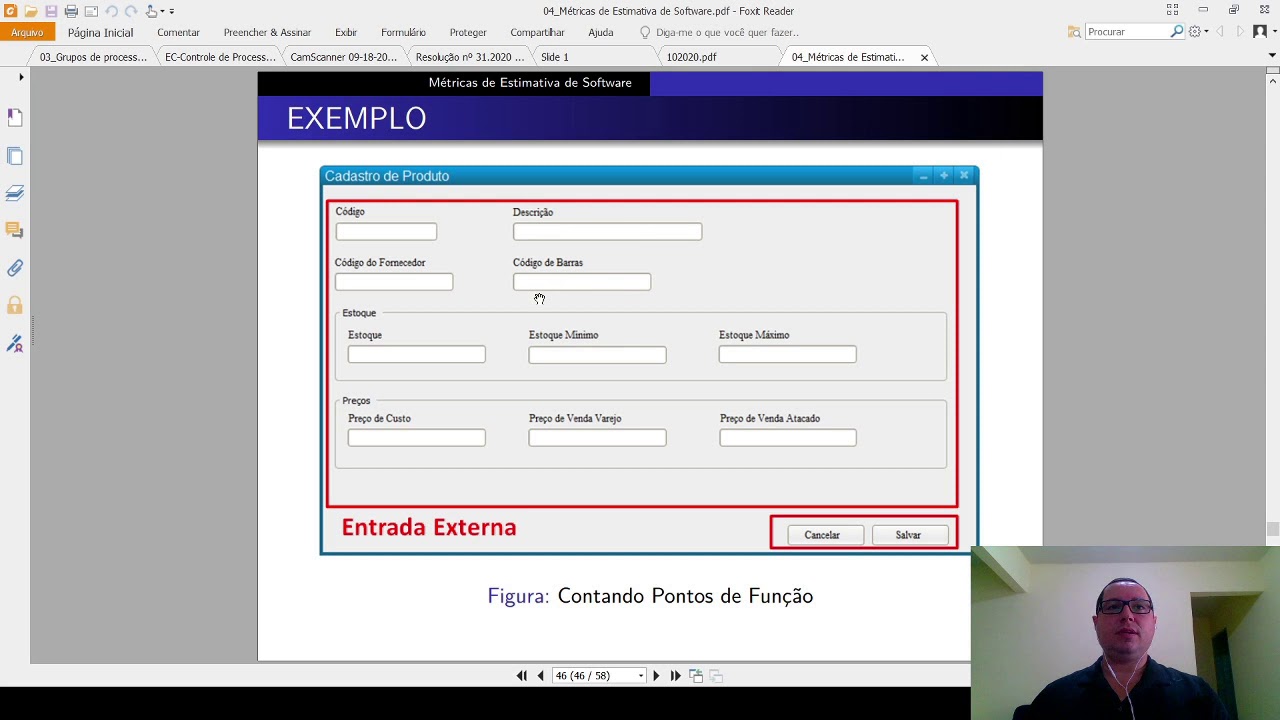
Task: Undo the last action
Action: point(111,11)
